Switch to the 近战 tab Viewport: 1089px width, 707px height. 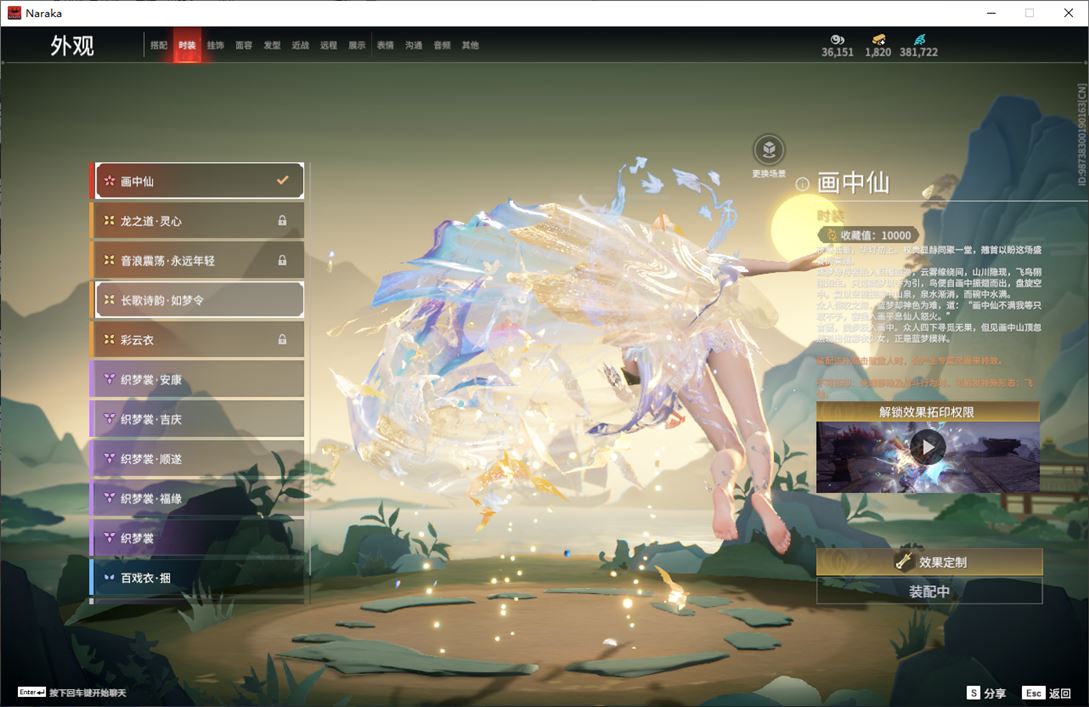click(300, 45)
